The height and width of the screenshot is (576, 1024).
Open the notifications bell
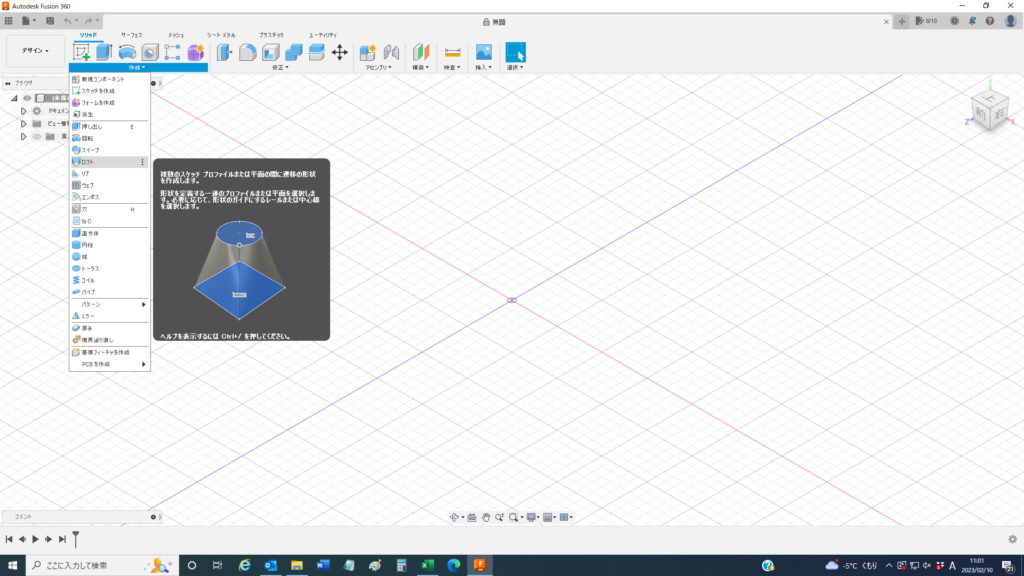972,21
